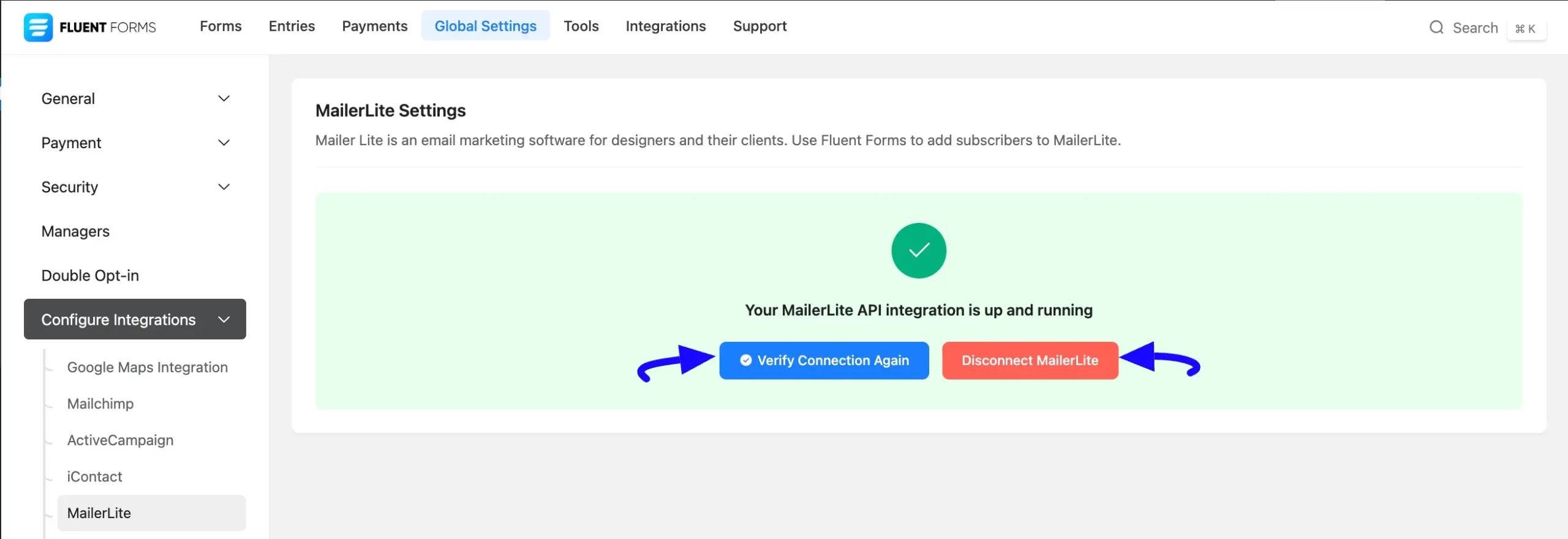Click the Fluent Forms logo icon
1568x539 pixels.
(38, 27)
